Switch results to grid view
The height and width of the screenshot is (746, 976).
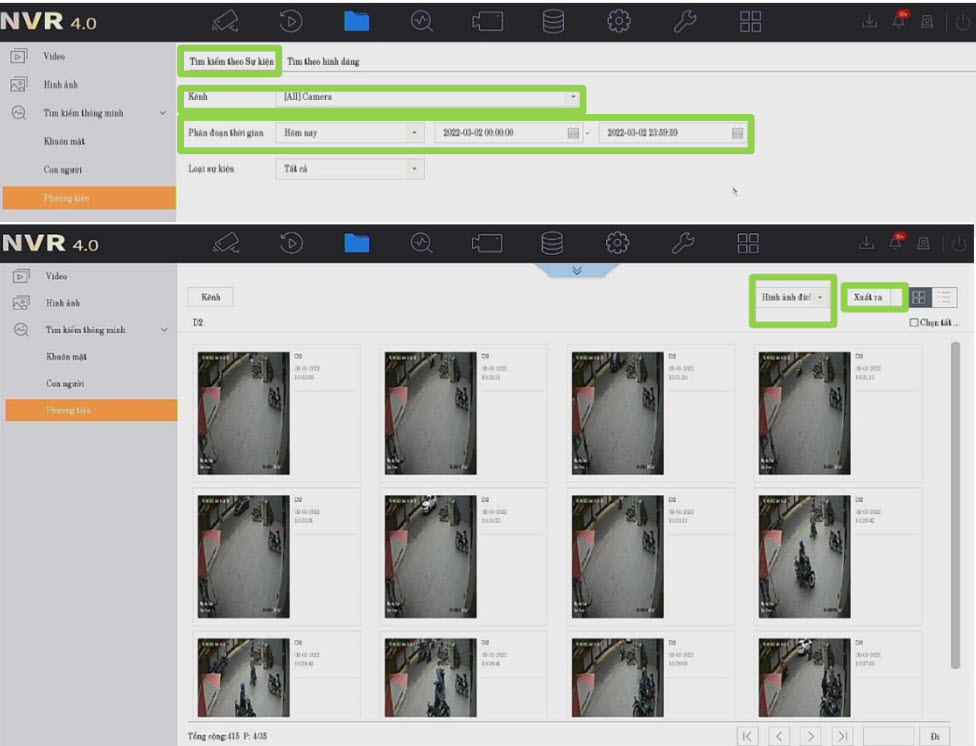(x=919, y=297)
